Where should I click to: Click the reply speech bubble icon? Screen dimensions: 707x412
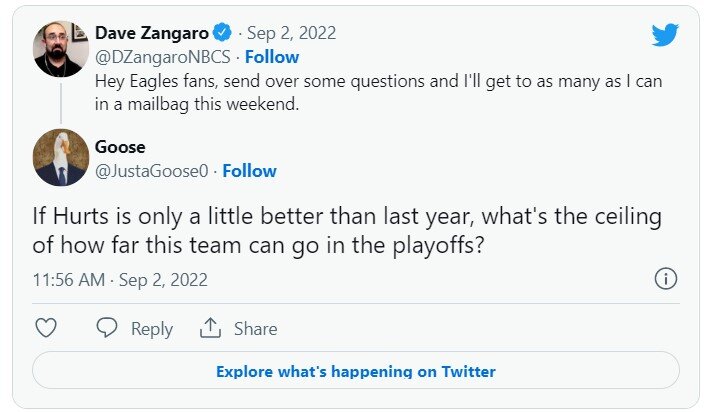106,328
